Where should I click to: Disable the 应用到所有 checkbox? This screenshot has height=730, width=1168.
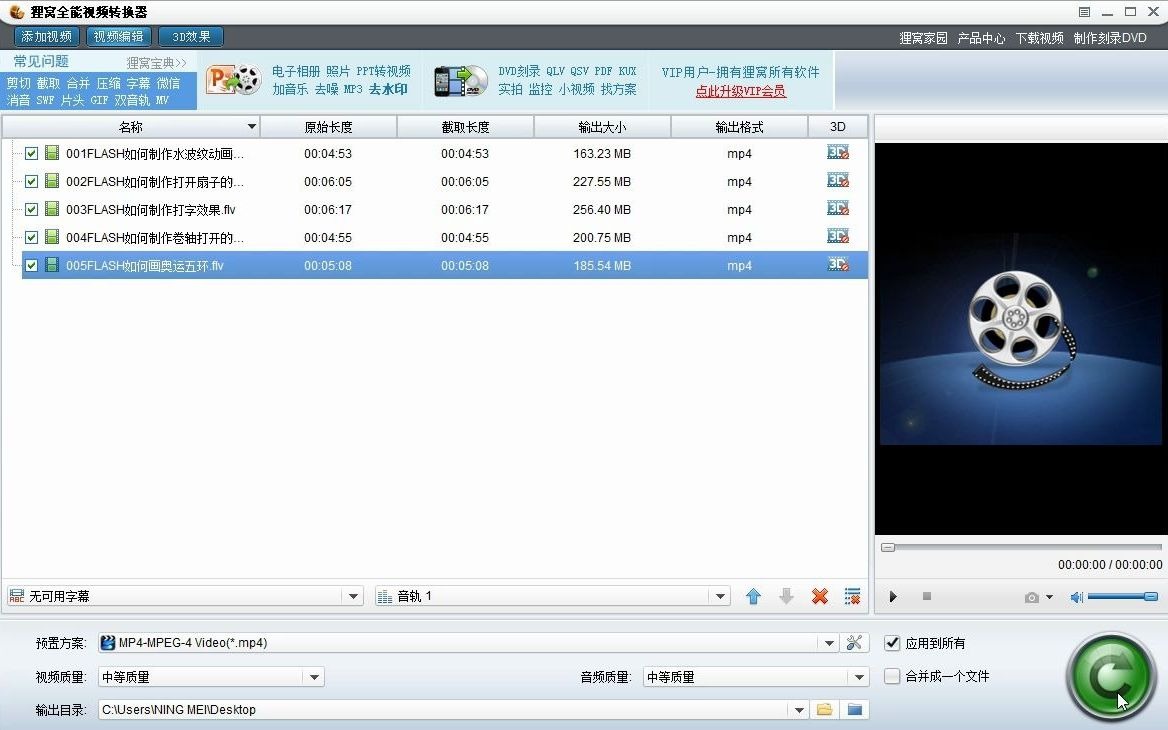[x=891, y=644]
